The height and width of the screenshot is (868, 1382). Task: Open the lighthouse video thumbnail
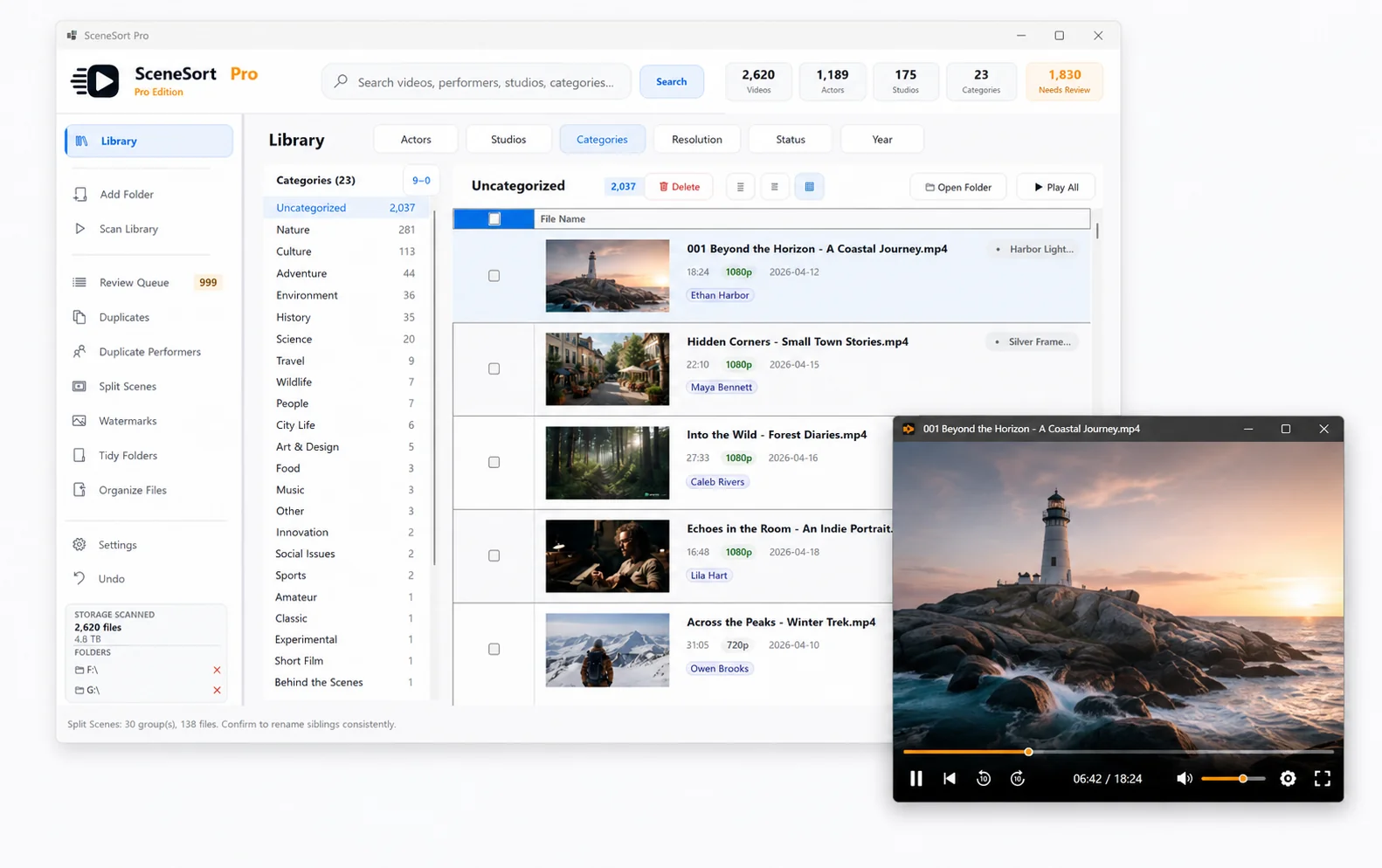(607, 276)
